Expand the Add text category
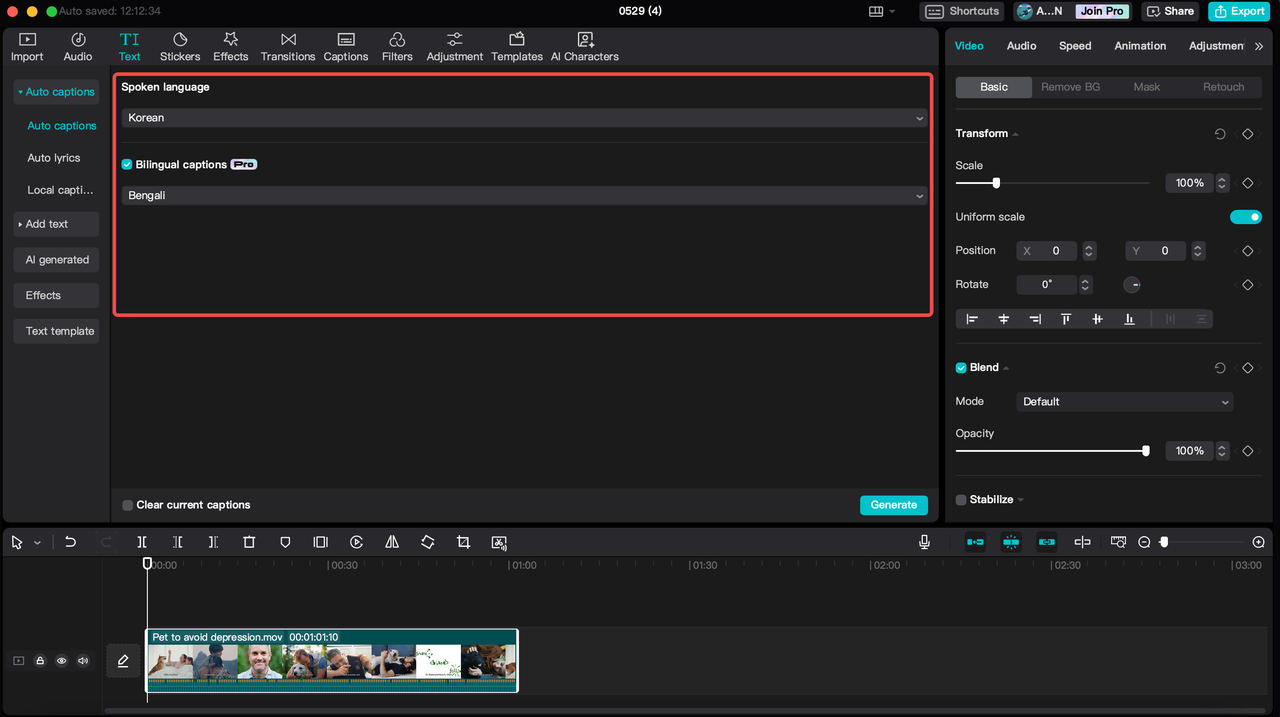This screenshot has width=1280, height=717. pyautogui.click(x=56, y=224)
